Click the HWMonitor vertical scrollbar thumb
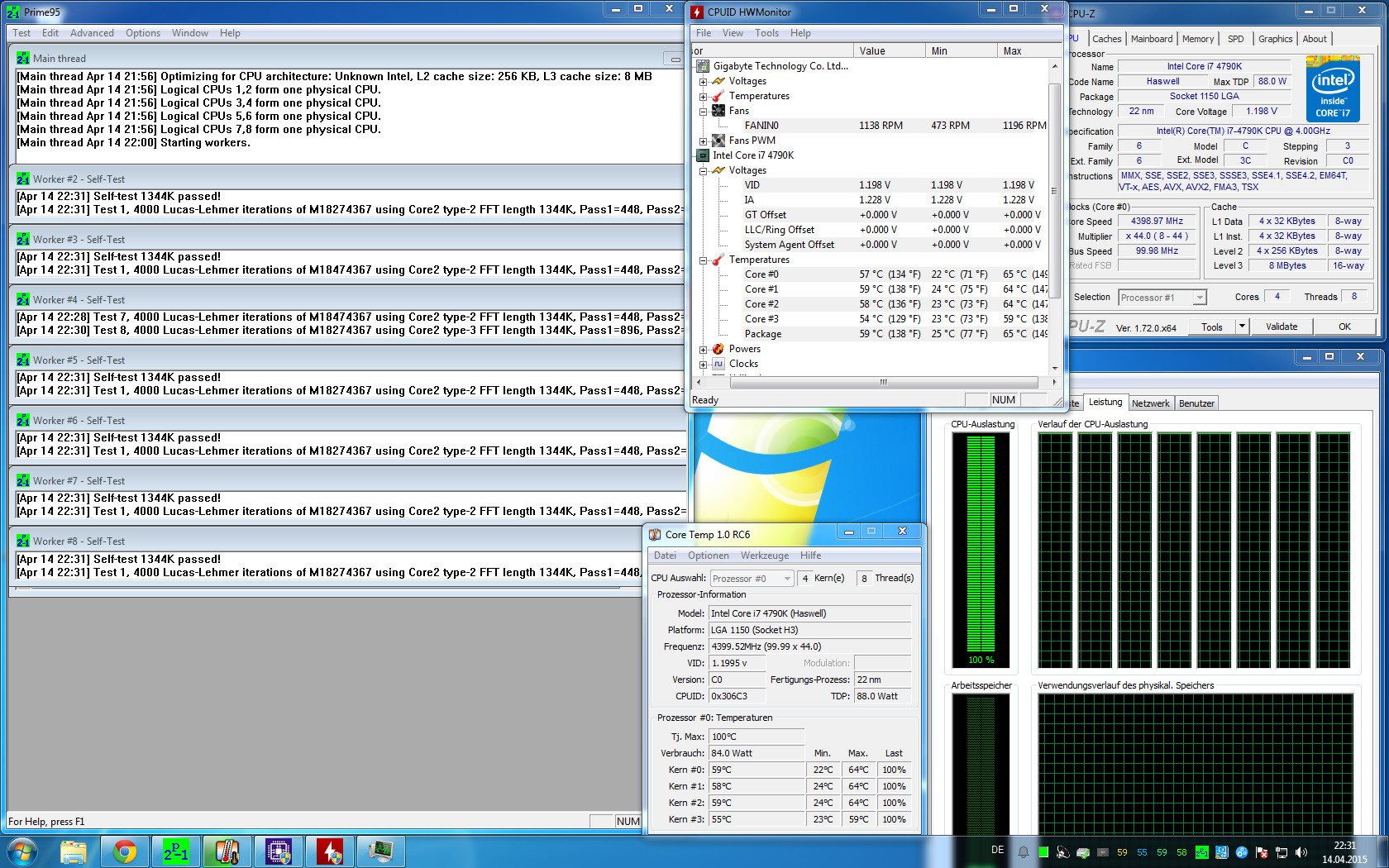1389x868 pixels. pyautogui.click(x=1054, y=190)
